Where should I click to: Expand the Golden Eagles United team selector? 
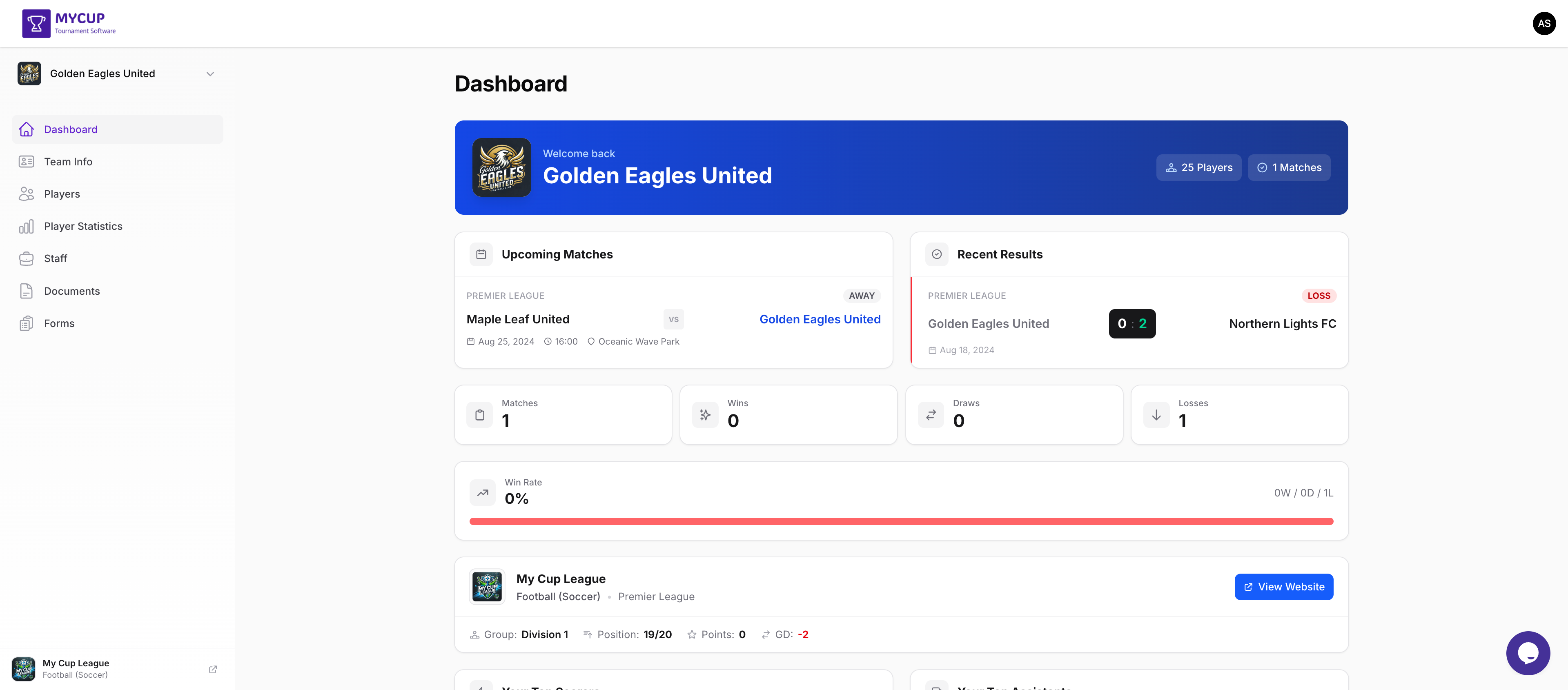click(x=210, y=73)
